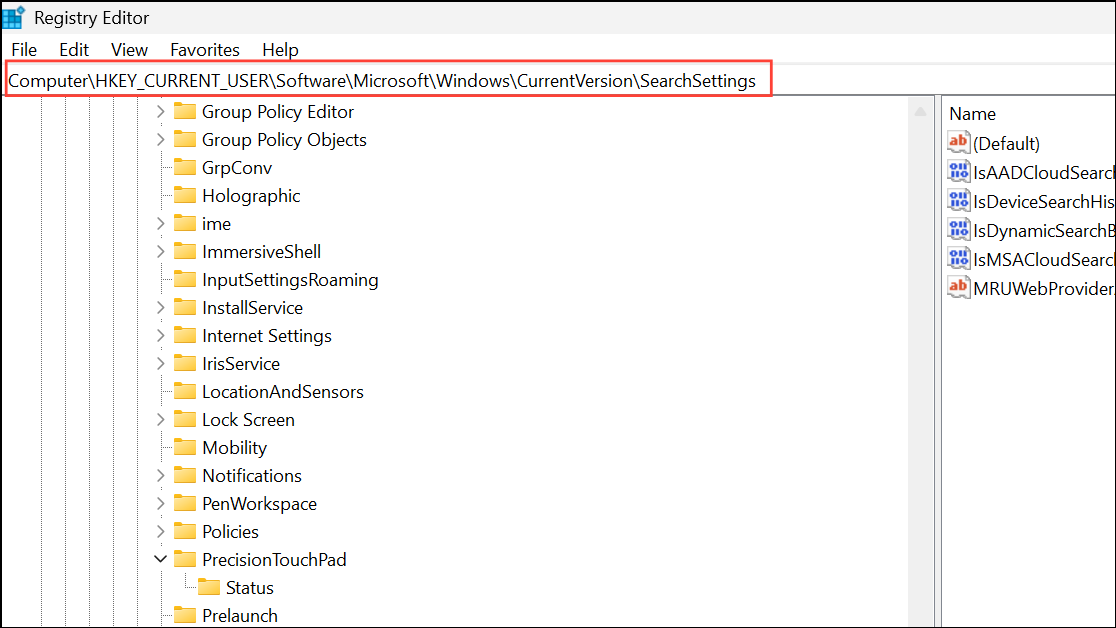Select the IsDeviceSearchHis value name

[1044, 202]
